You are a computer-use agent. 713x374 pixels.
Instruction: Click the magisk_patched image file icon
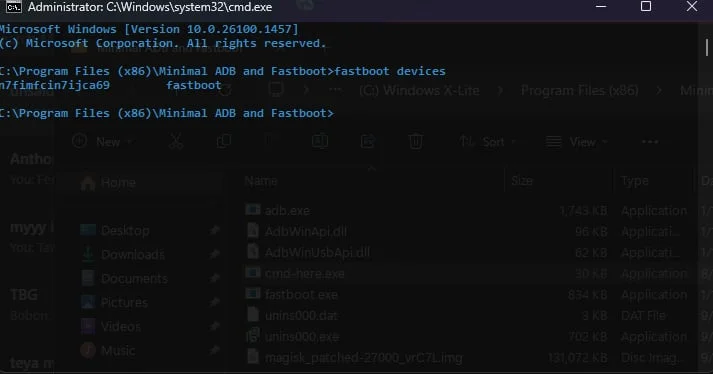coord(253,357)
